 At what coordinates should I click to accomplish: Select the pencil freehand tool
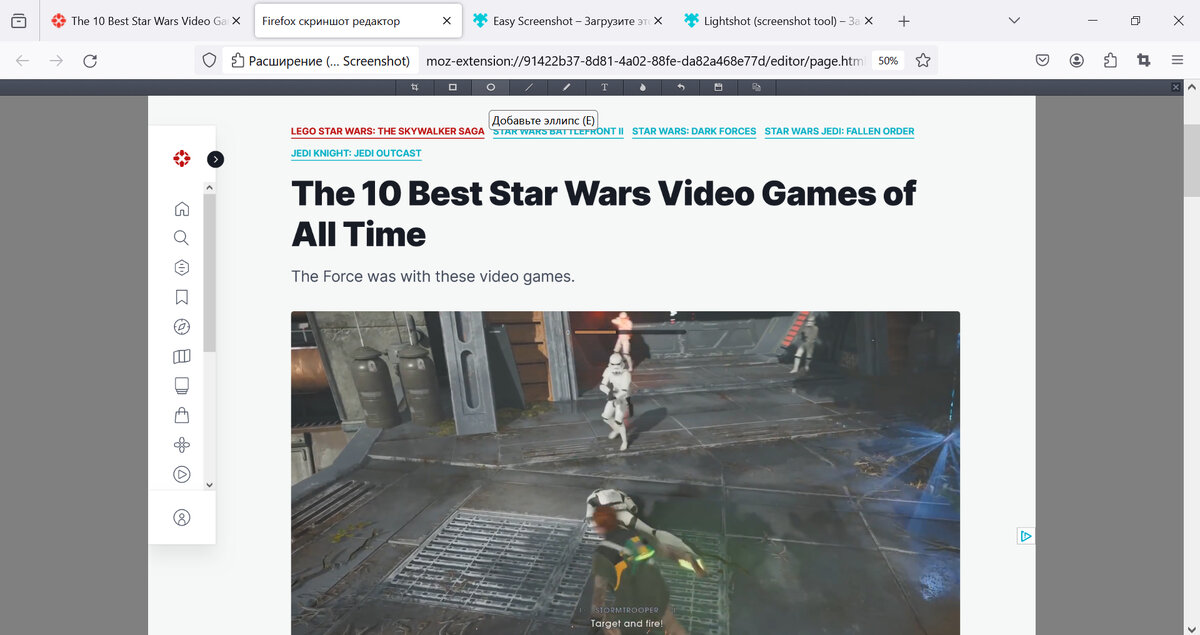click(x=566, y=87)
